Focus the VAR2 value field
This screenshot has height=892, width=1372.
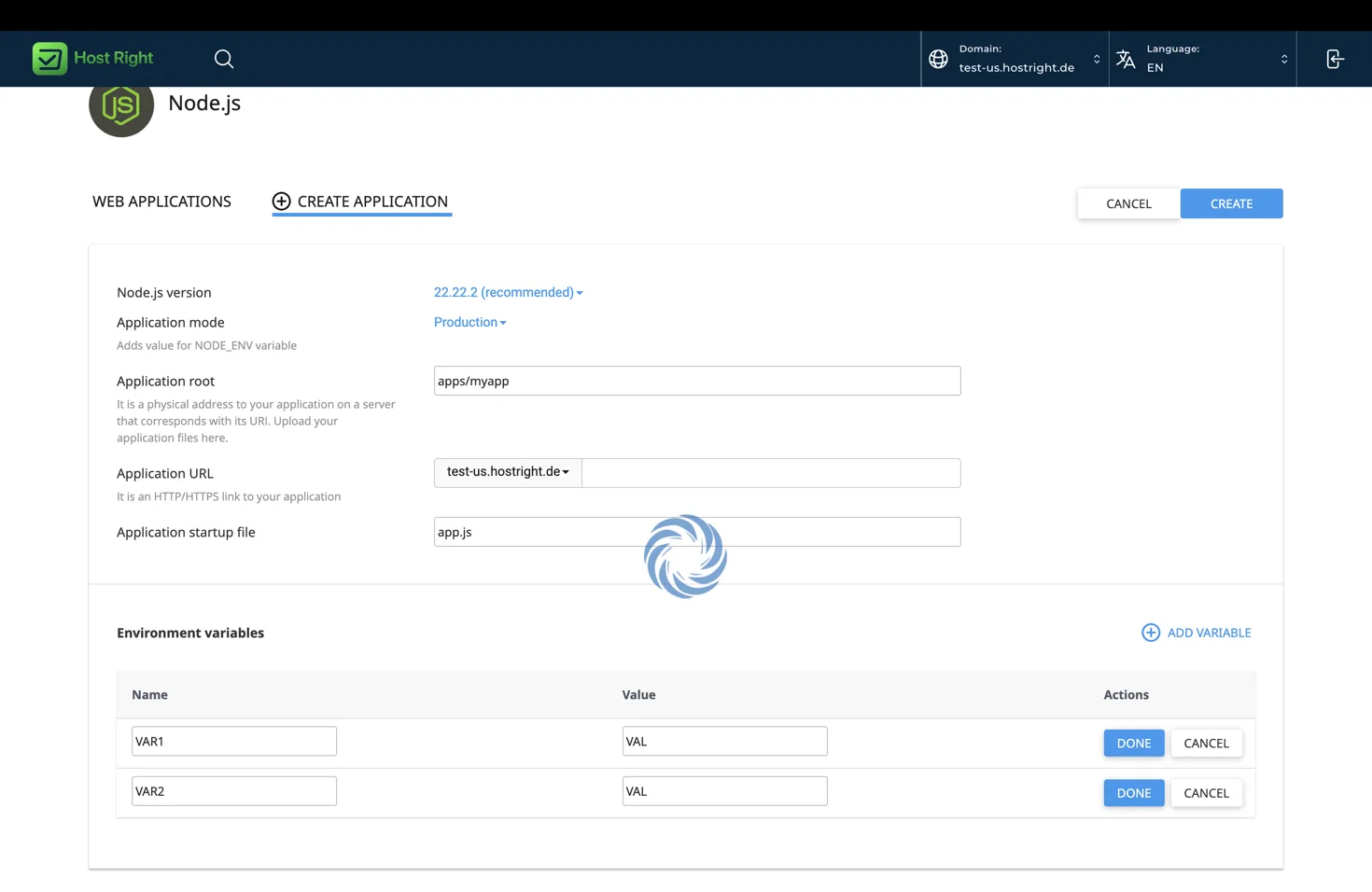point(724,791)
